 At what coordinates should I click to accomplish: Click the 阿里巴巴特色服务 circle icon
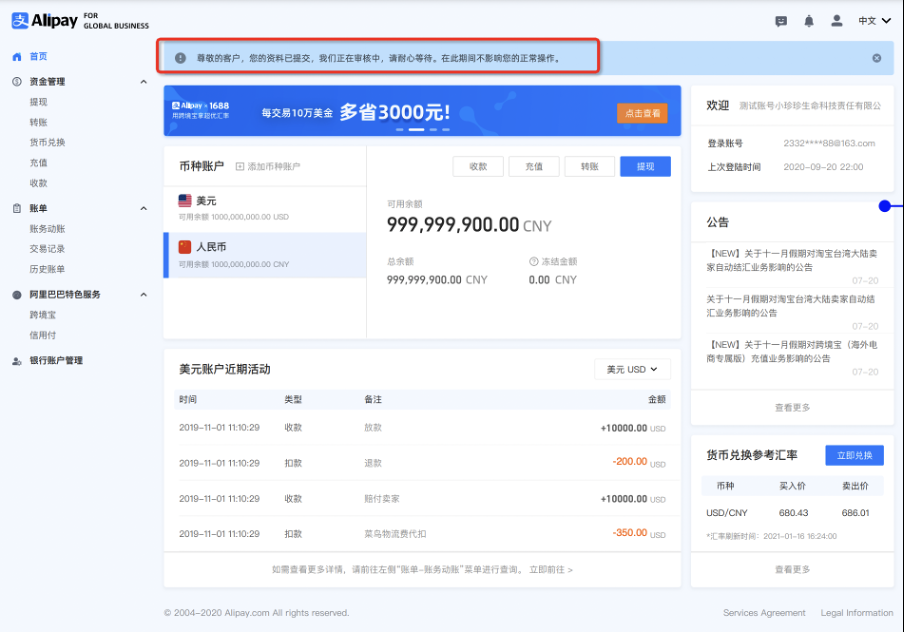tap(17, 295)
